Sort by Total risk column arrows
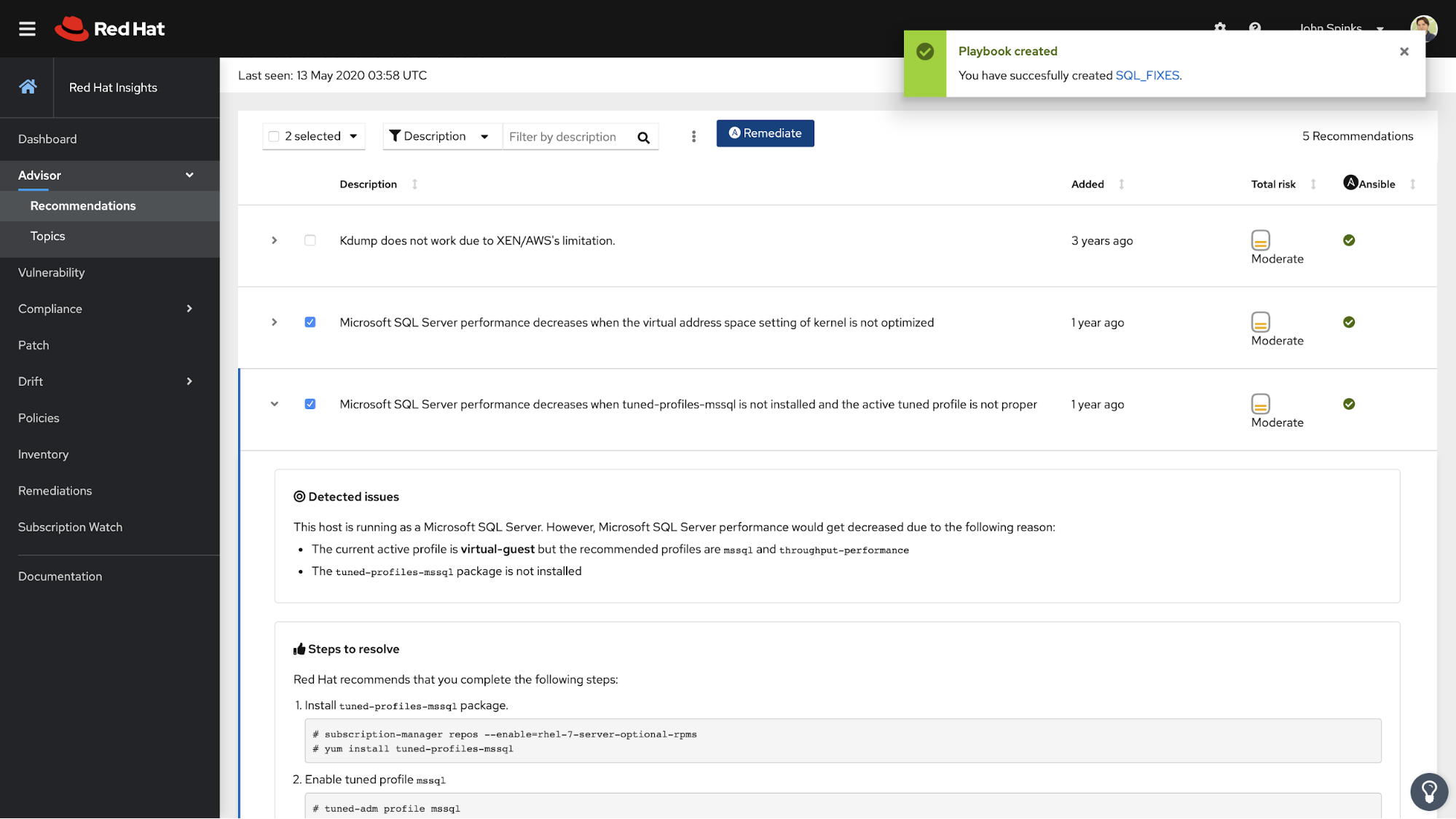Screen dimensions: 1456x819 [1313, 184]
